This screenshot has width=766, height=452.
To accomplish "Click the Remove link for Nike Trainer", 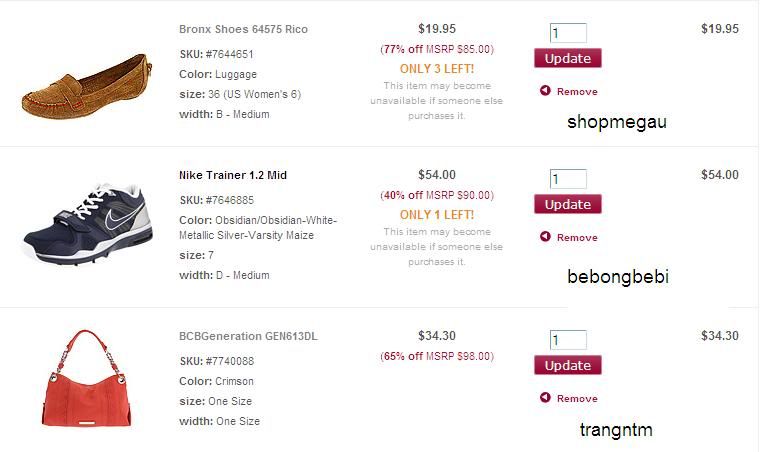I will pos(577,237).
